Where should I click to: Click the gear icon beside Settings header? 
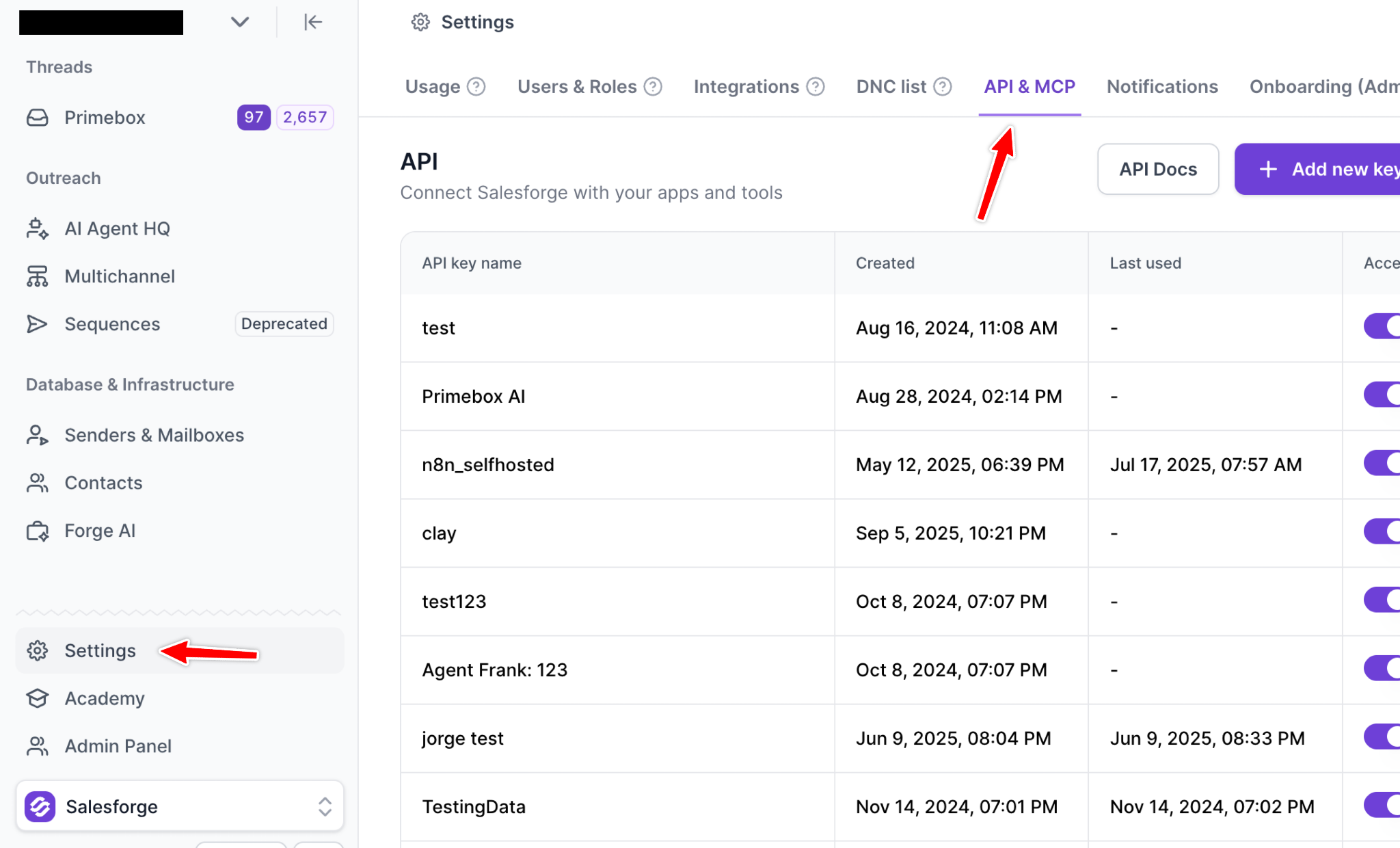[x=420, y=22]
